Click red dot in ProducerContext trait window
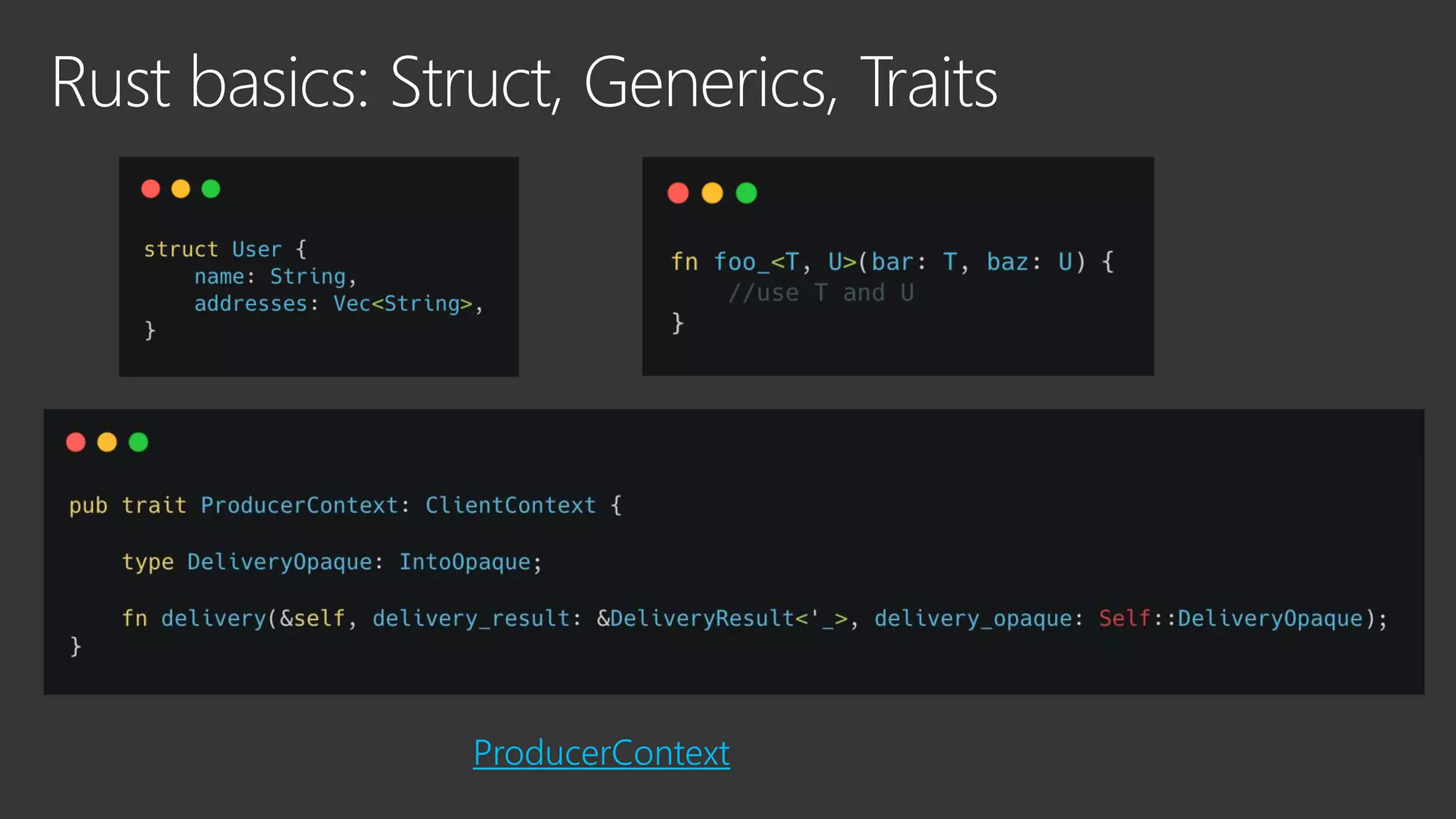The width and height of the screenshot is (1456, 819). pyautogui.click(x=76, y=442)
